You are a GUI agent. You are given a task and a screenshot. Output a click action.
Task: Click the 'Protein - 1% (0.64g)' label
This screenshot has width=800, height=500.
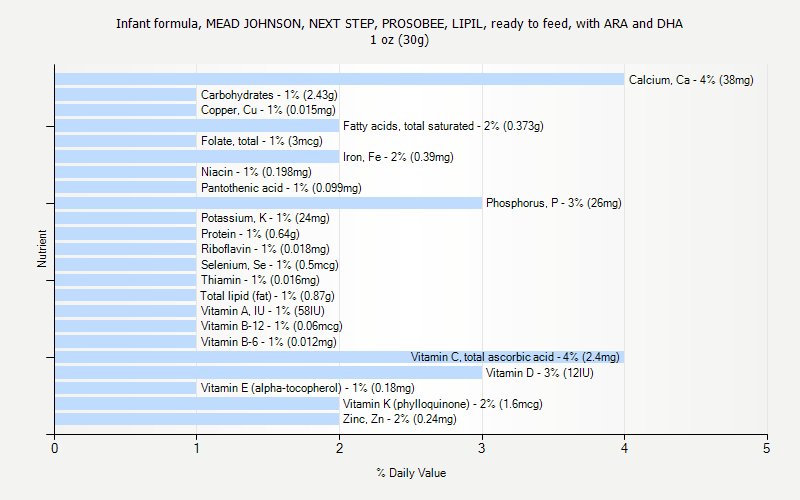click(x=250, y=234)
